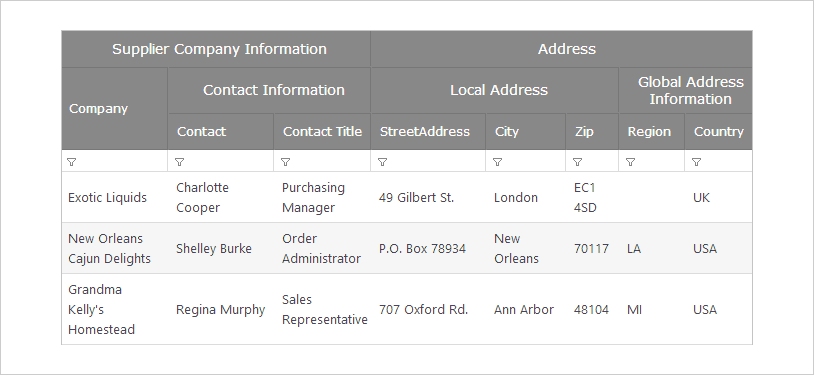The image size is (814, 375).
Task: Click the Zip column header
Action: (592, 132)
